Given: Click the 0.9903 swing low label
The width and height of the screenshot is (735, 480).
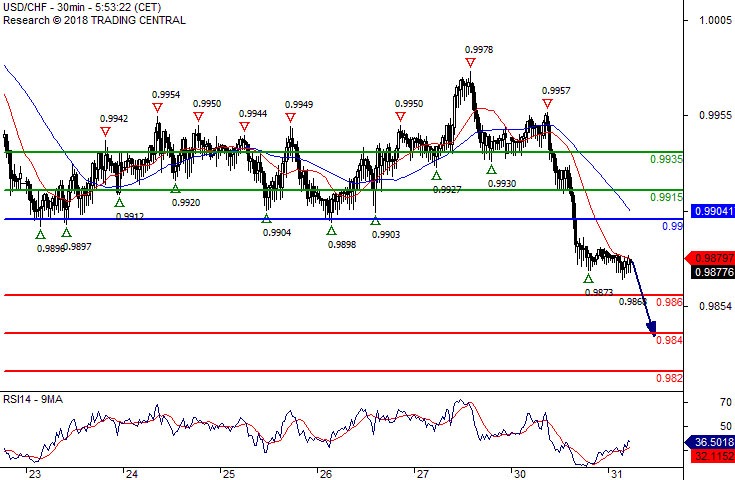Looking at the screenshot, I should click(x=386, y=234).
